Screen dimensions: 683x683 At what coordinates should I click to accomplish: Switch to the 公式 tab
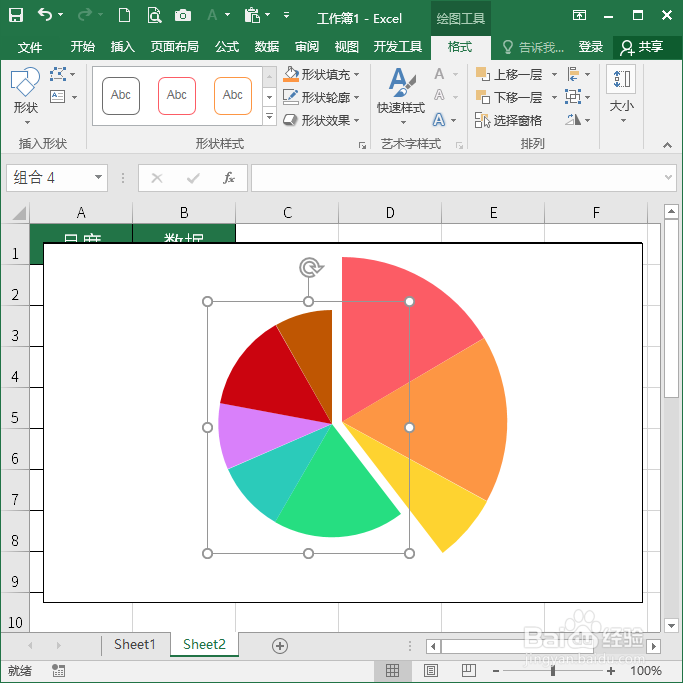coord(227,47)
